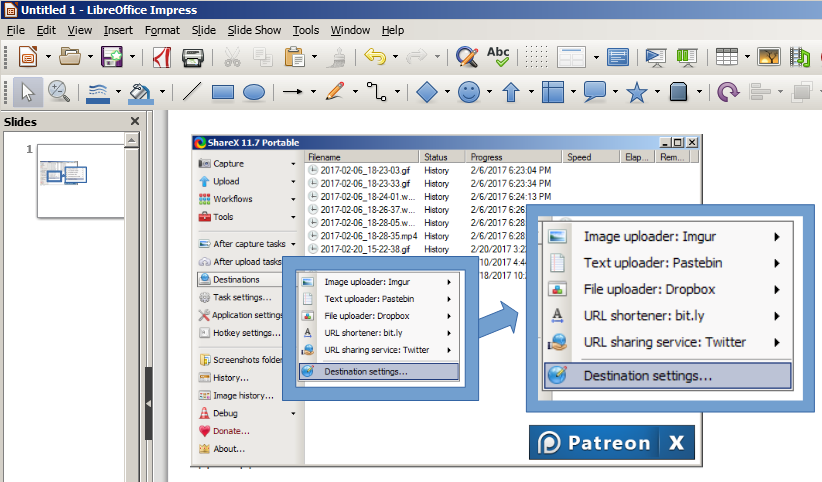Start the slide show from the current slide
The width and height of the screenshot is (822, 482).
click(687, 57)
